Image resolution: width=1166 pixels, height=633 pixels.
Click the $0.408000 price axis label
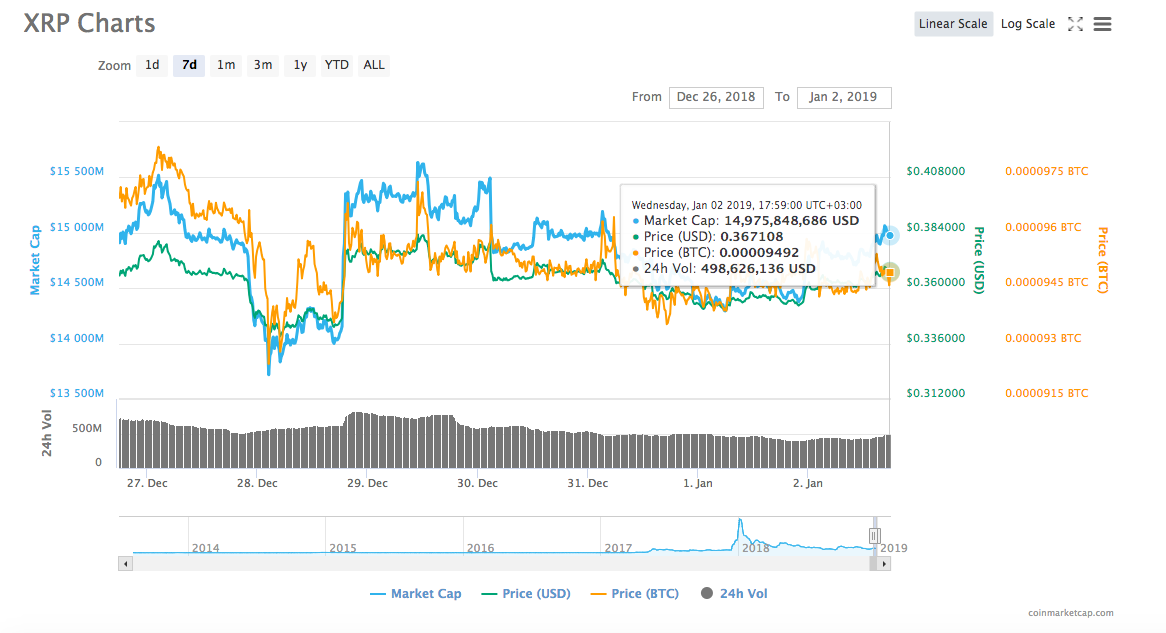935,171
